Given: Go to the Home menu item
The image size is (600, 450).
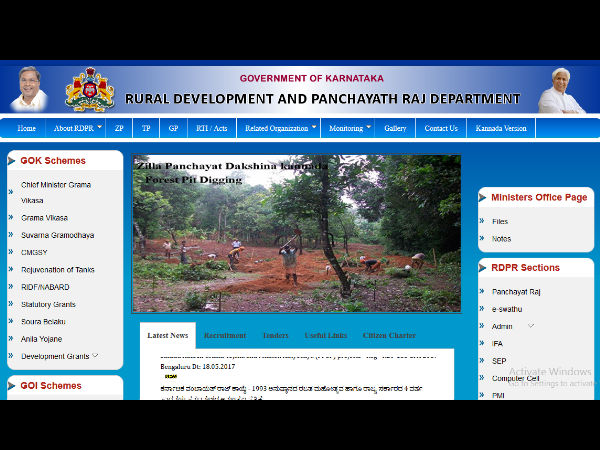Looking at the screenshot, I should pyautogui.click(x=27, y=128).
